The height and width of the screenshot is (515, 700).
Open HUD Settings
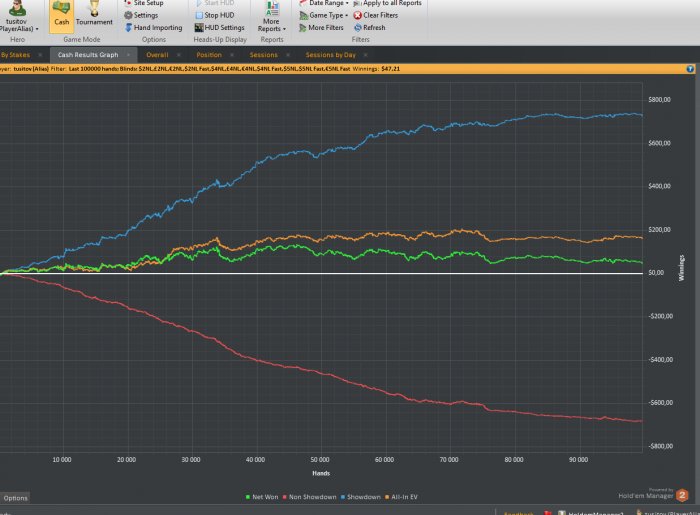[x=223, y=28]
